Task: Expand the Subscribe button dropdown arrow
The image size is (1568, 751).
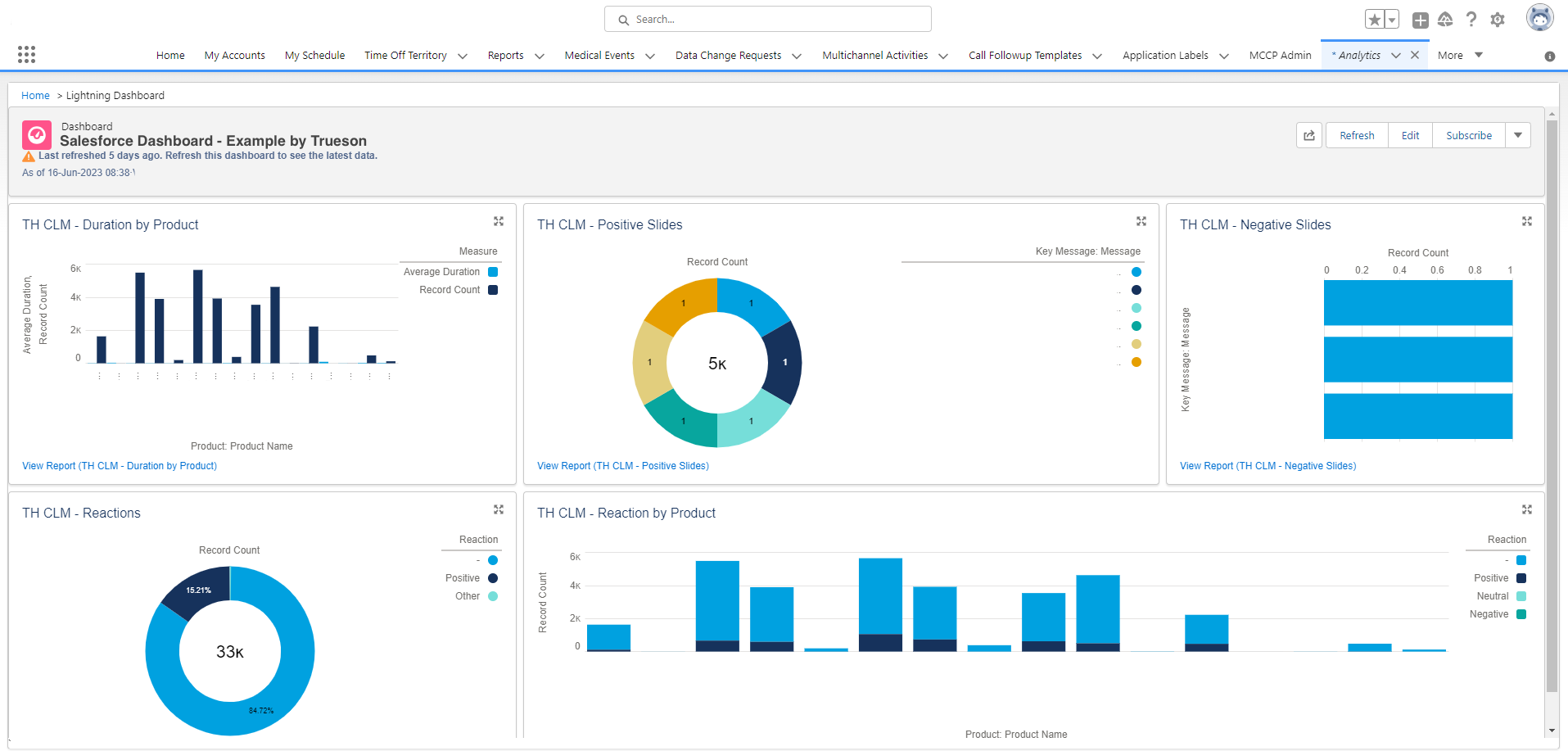Action: coord(1518,135)
